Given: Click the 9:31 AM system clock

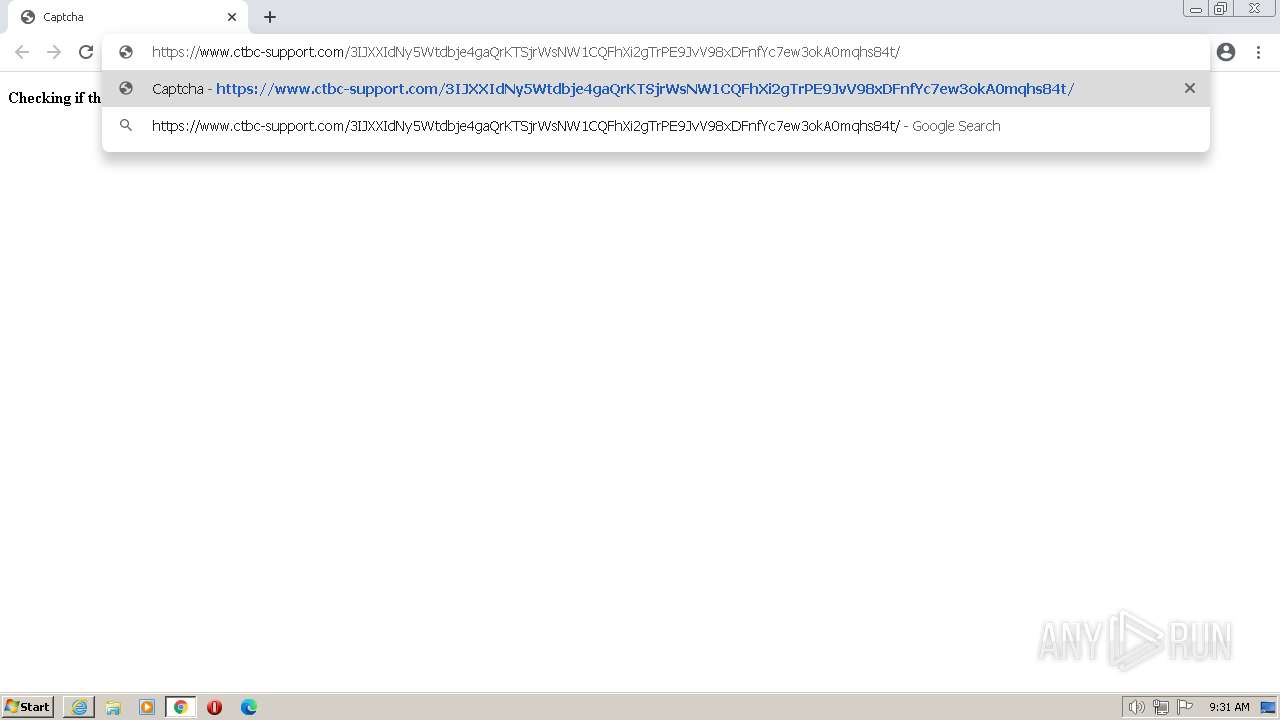Looking at the screenshot, I should tap(1229, 707).
